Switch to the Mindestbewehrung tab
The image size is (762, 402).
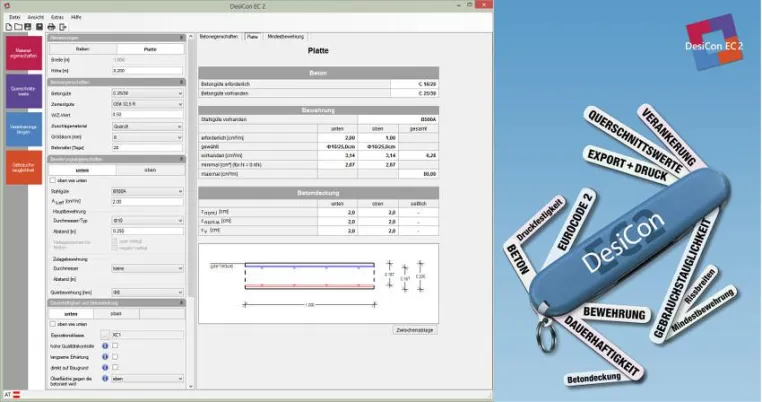286,36
